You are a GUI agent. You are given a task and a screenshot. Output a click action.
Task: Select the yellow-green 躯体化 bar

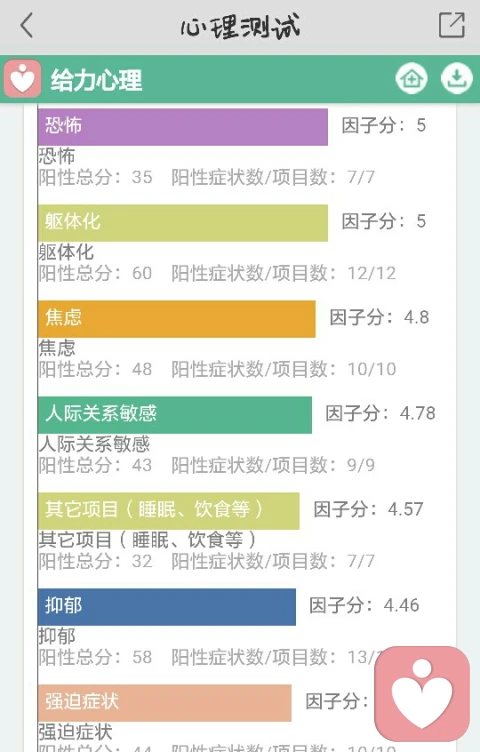(183, 223)
